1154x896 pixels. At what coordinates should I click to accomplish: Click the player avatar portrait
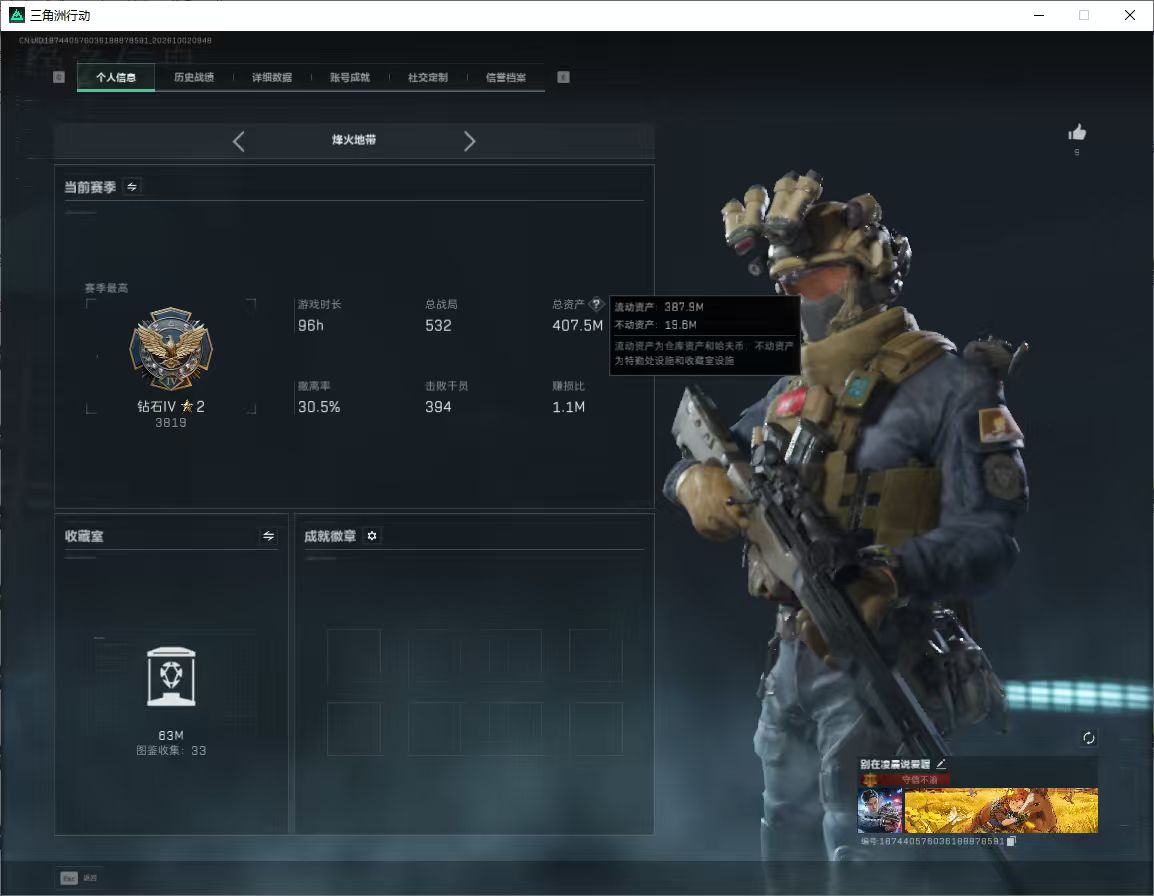click(880, 810)
